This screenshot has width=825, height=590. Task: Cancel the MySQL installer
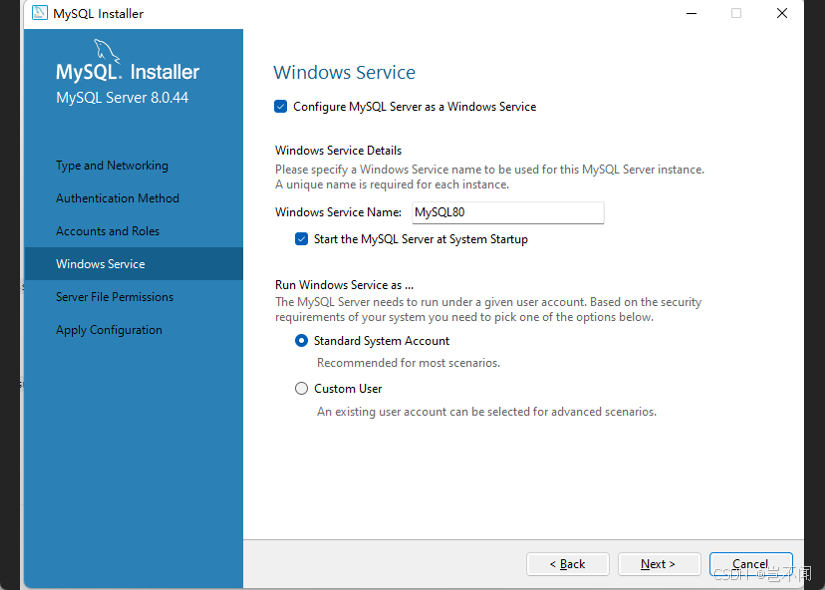[x=751, y=564]
